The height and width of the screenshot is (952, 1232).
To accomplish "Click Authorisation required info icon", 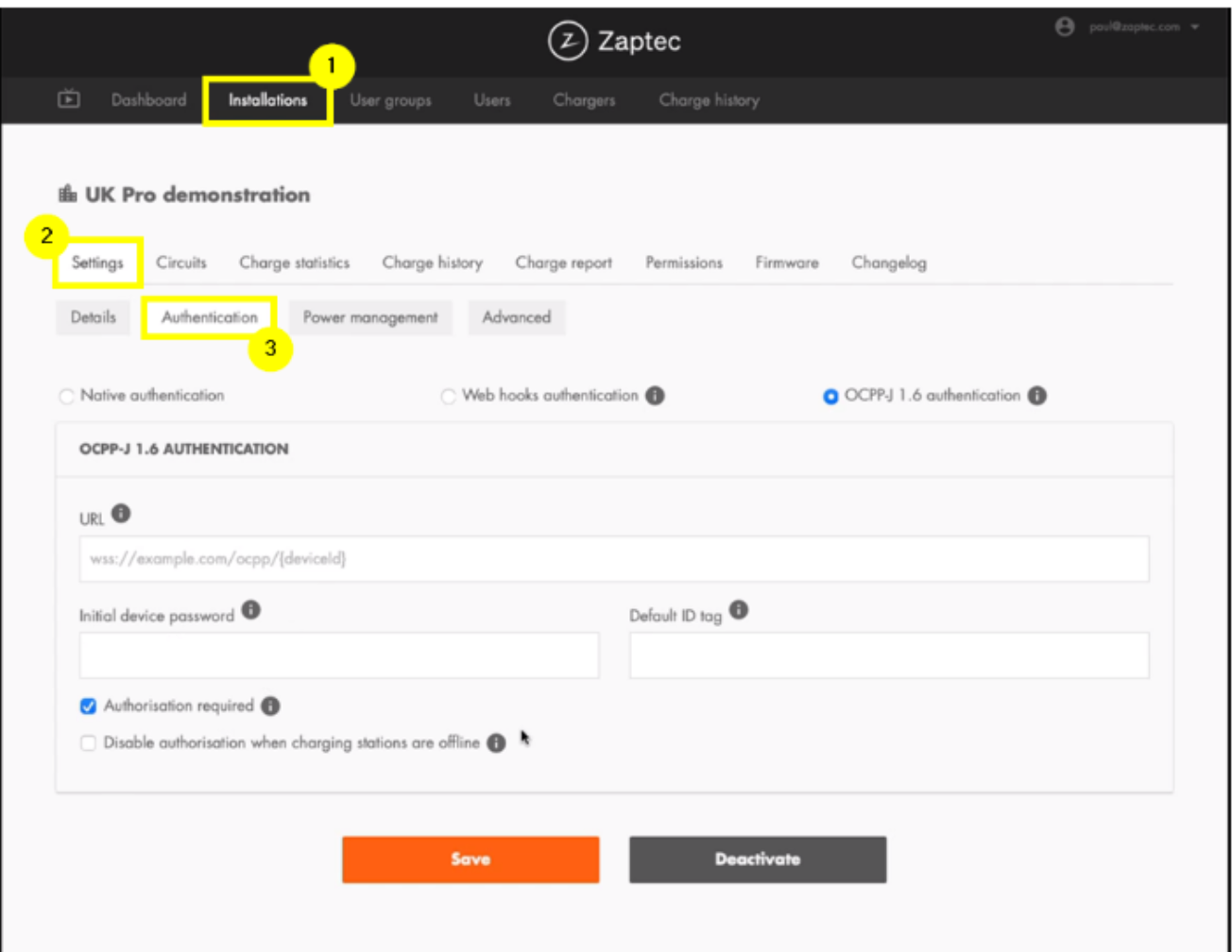I will pyautogui.click(x=270, y=706).
